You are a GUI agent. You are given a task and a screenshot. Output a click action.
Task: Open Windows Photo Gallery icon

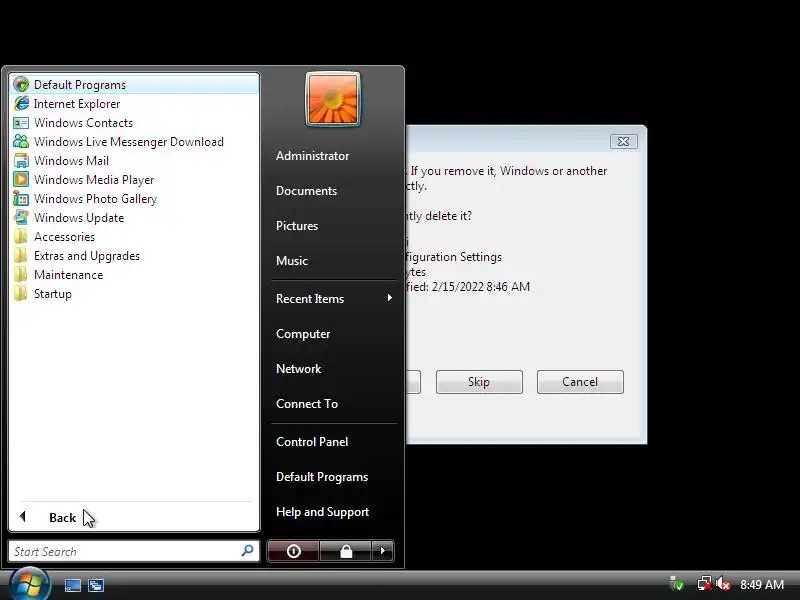21,198
